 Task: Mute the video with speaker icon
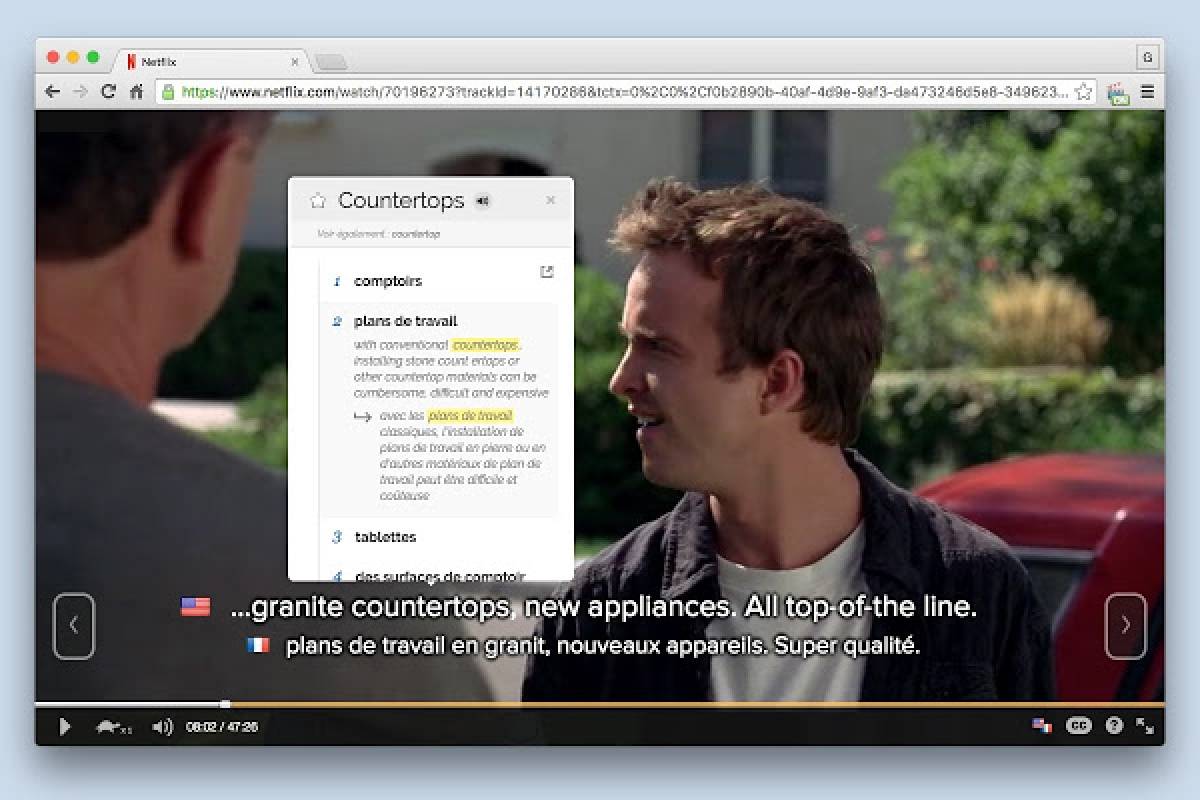pyautogui.click(x=162, y=727)
